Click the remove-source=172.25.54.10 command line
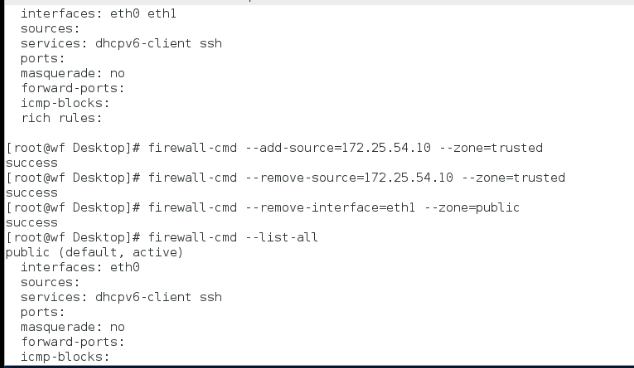This screenshot has width=634, height=368. tap(285, 178)
